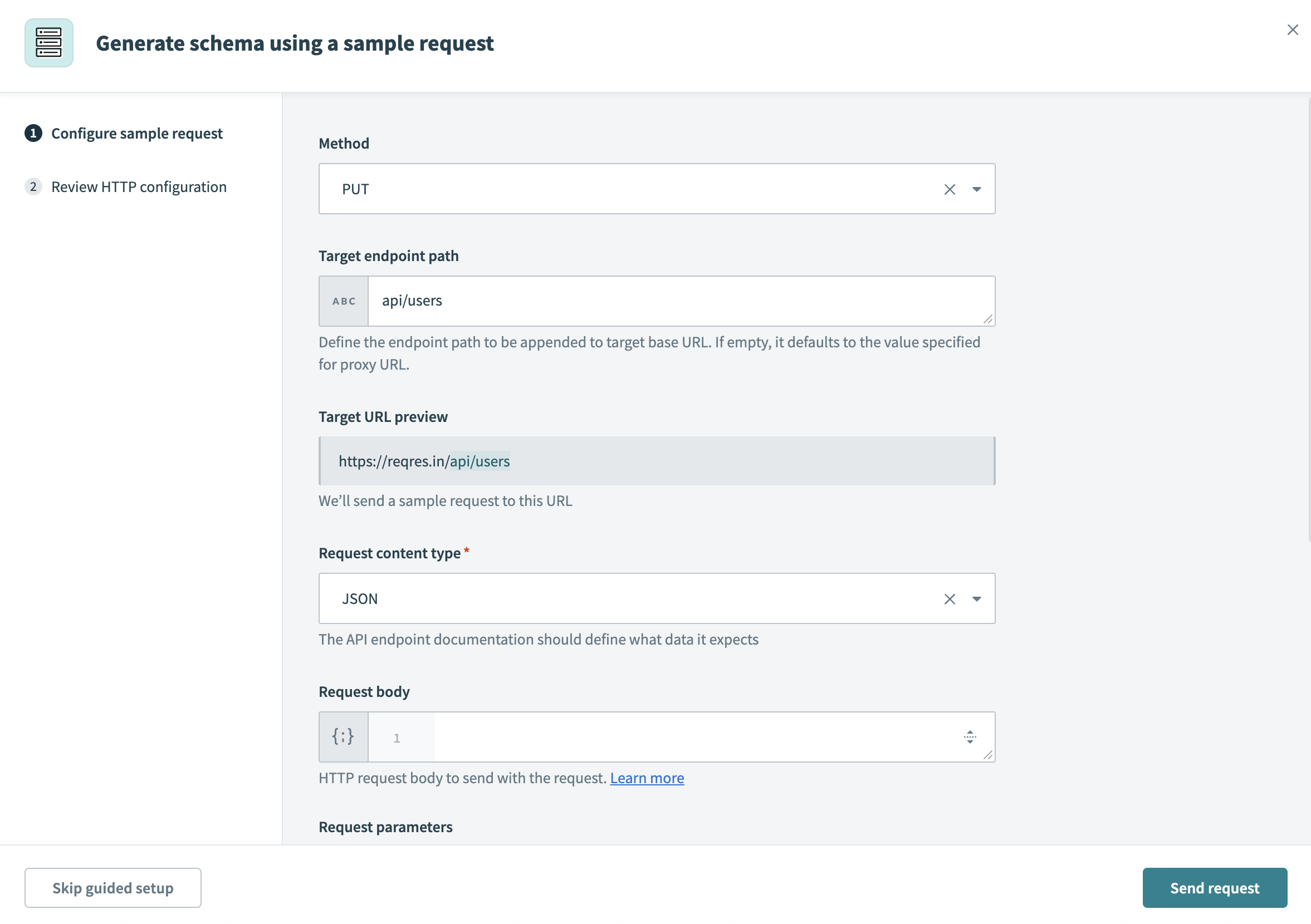Edit the Target endpoint path field
The width and height of the screenshot is (1311, 924).
674,301
